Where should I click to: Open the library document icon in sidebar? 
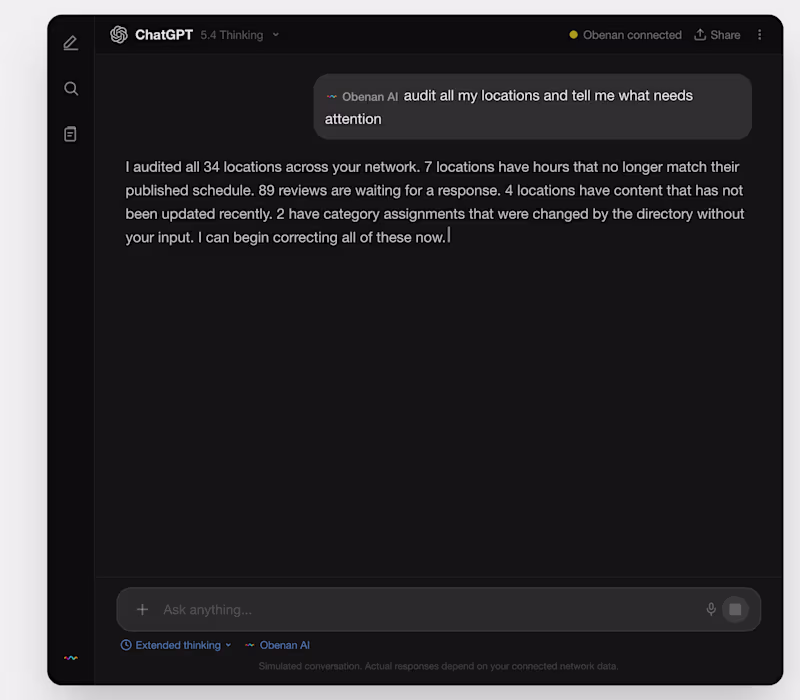(x=70, y=134)
